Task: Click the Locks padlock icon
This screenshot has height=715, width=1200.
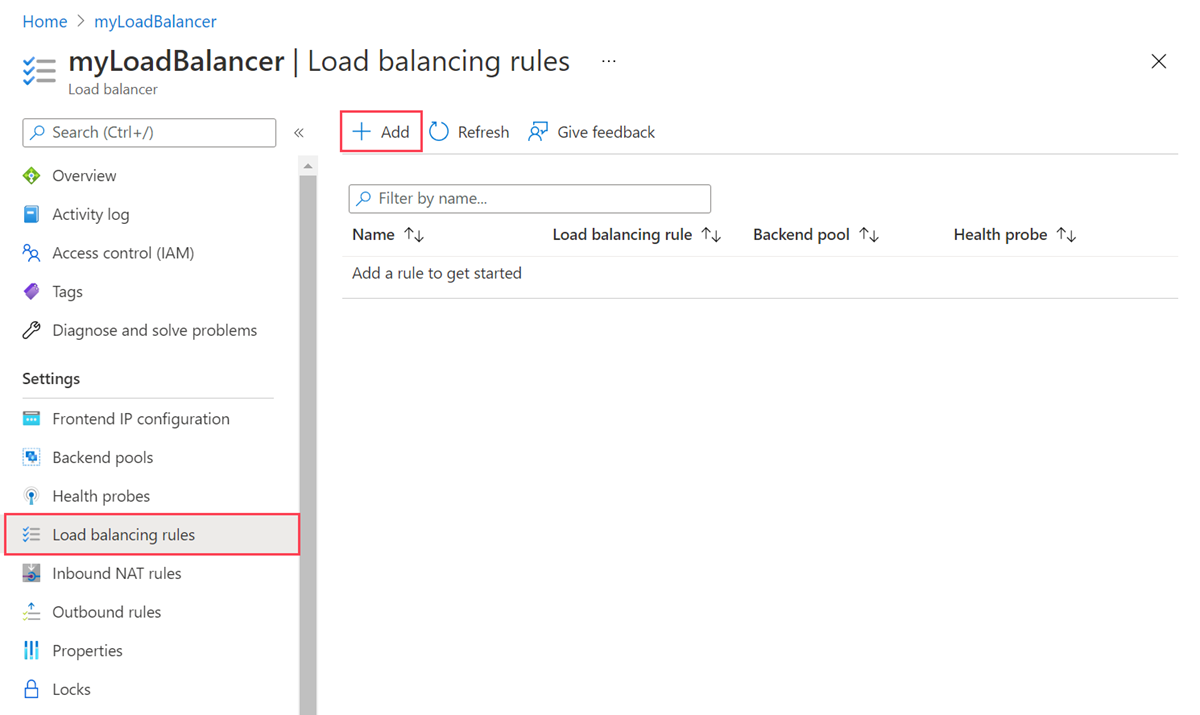Action: pyautogui.click(x=31, y=689)
